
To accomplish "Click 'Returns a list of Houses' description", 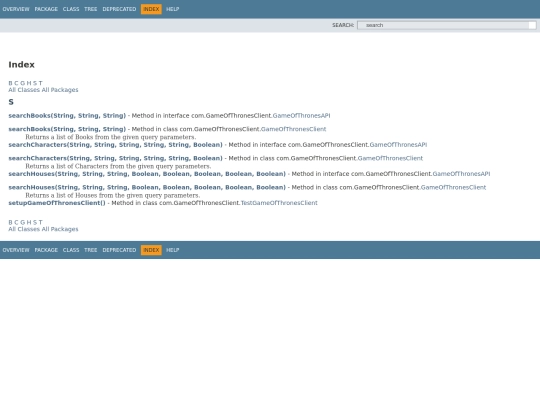I will pyautogui.click(x=113, y=195).
